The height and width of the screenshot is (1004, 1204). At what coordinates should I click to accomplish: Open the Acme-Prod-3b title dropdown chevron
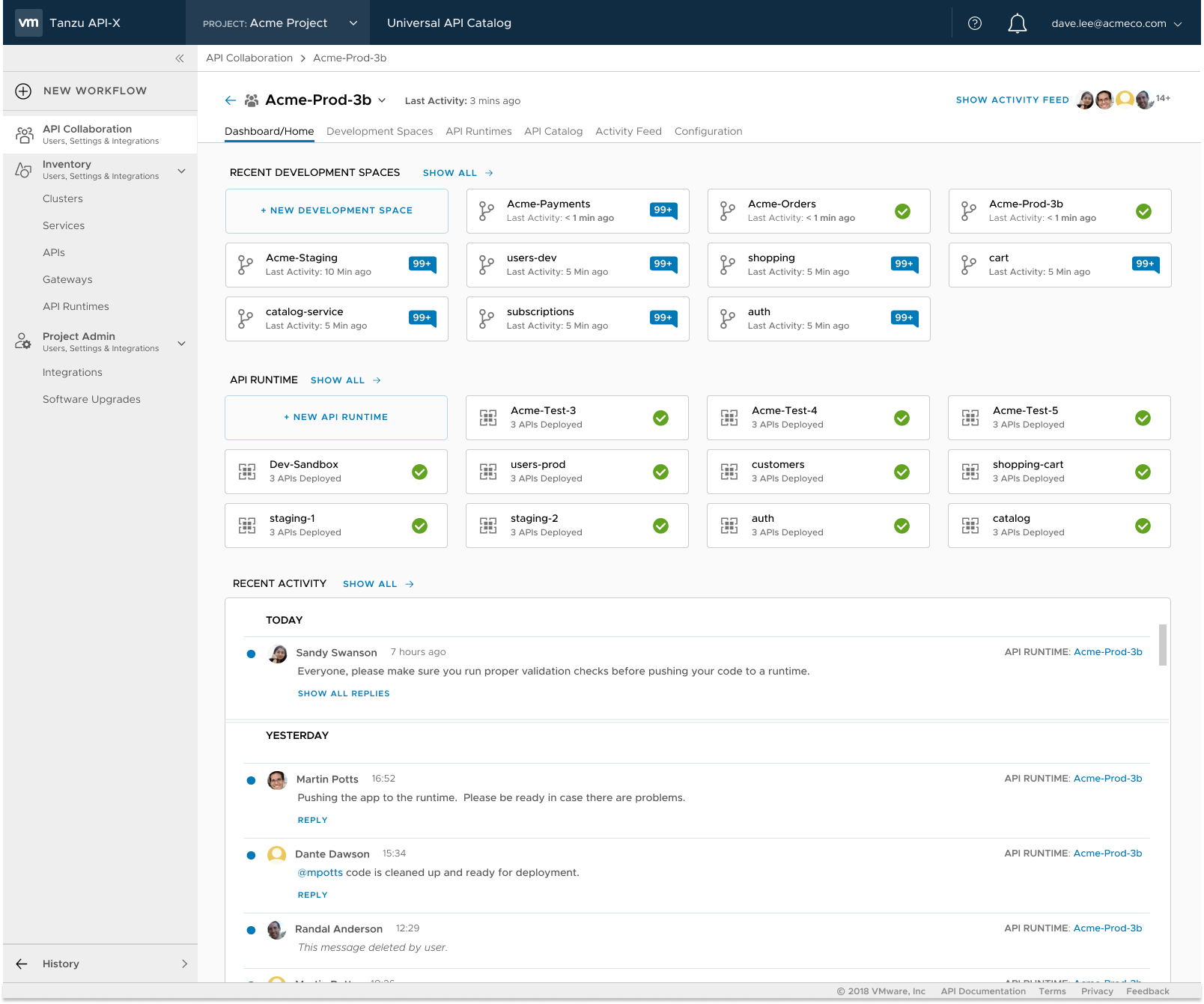click(x=382, y=100)
